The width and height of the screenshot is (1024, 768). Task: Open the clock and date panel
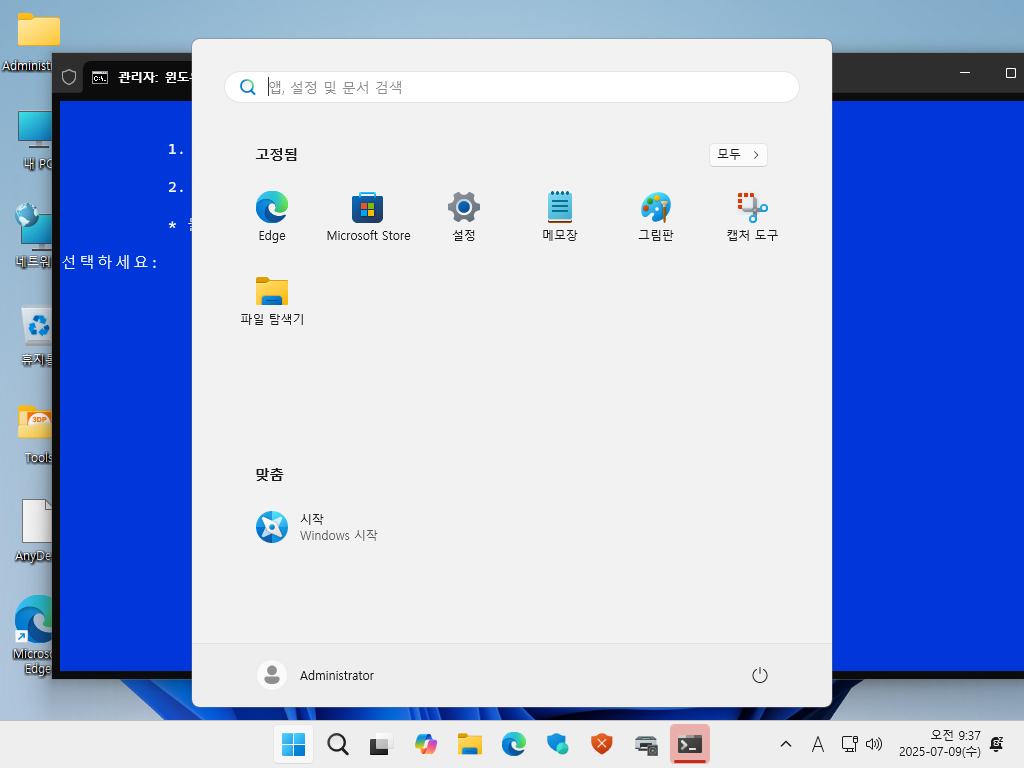(940, 744)
